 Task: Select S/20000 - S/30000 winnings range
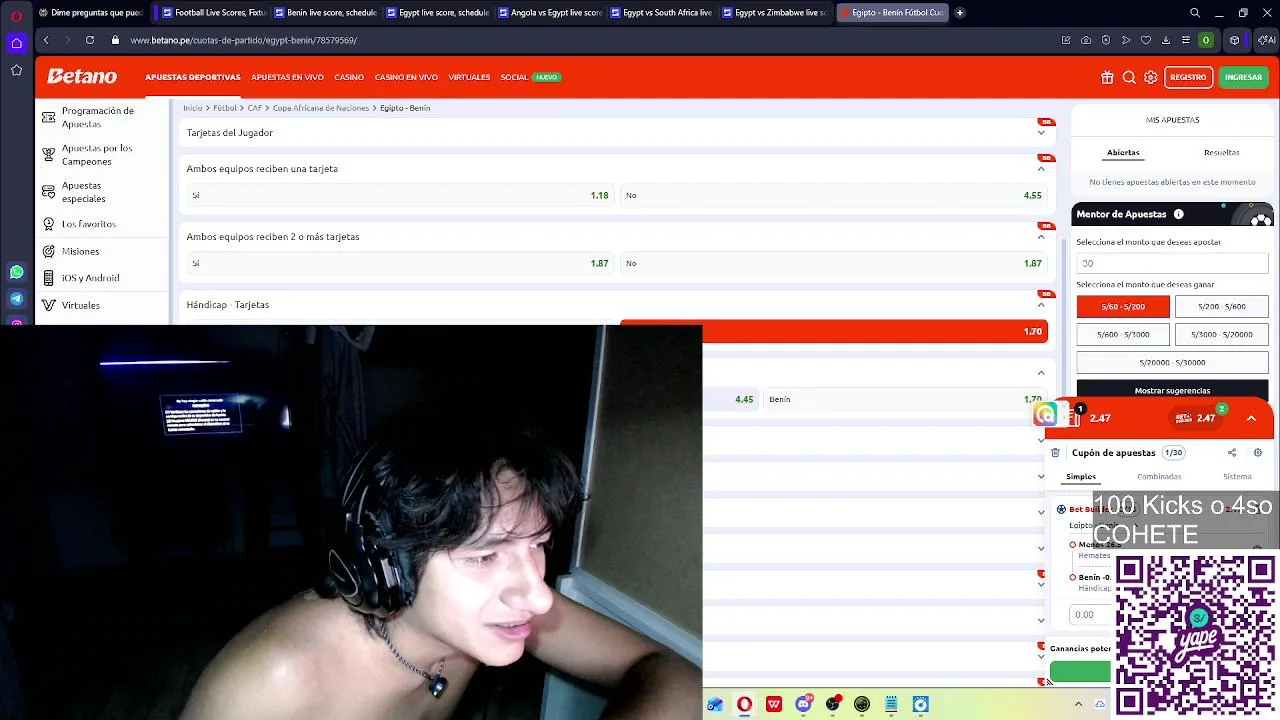[1172, 363]
